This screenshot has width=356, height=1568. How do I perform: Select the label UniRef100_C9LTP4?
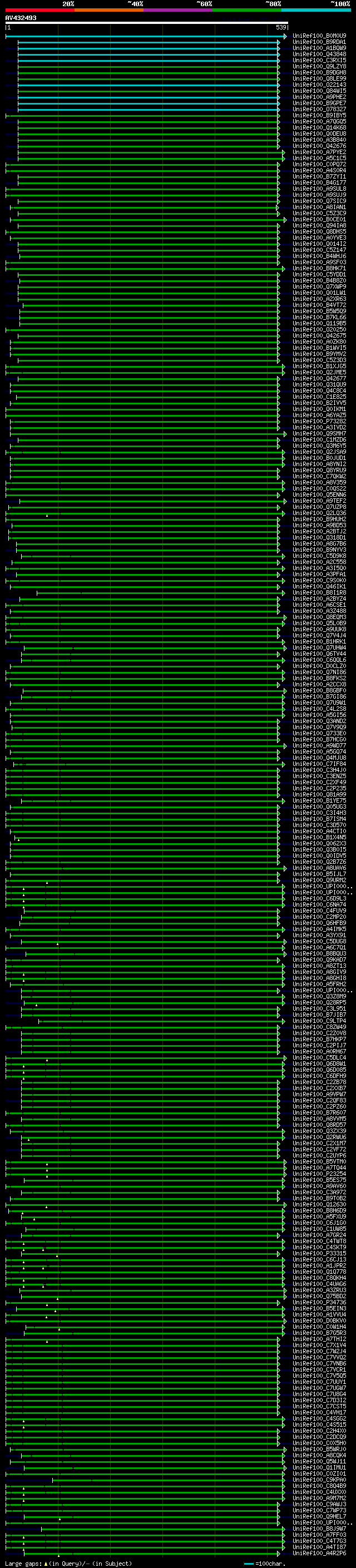pyautogui.click(x=319, y=1021)
